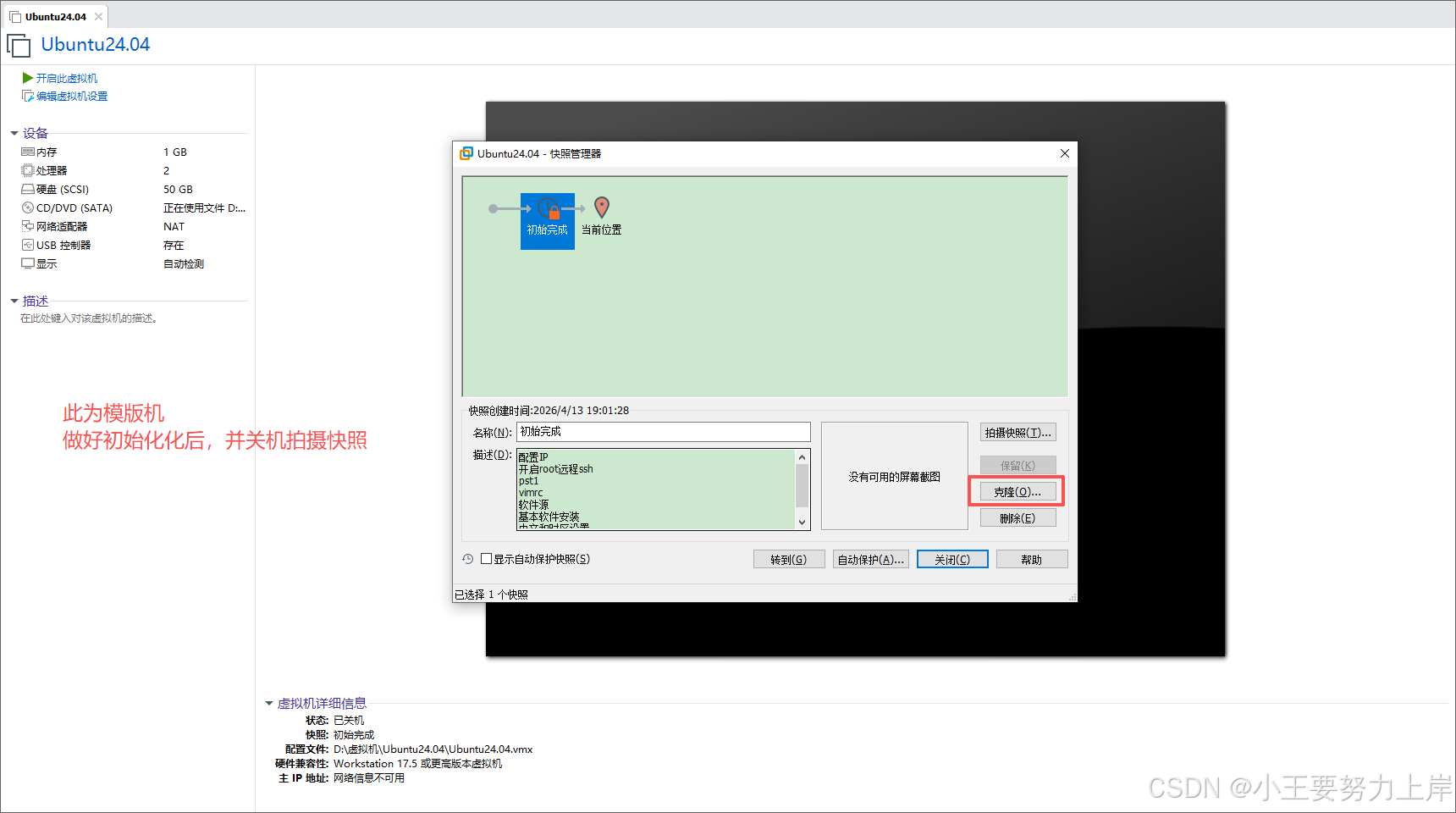Click the 已选择 1 个快照 status bar text
This screenshot has width=1456, height=813.
click(x=492, y=595)
